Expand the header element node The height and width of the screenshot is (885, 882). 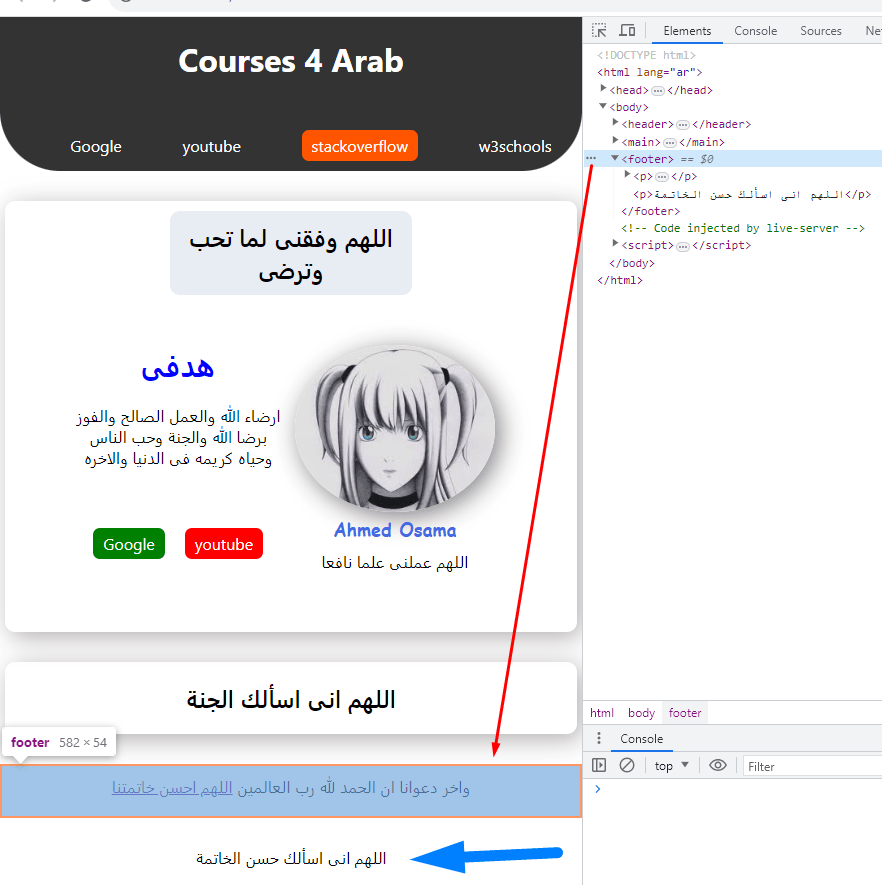615,122
